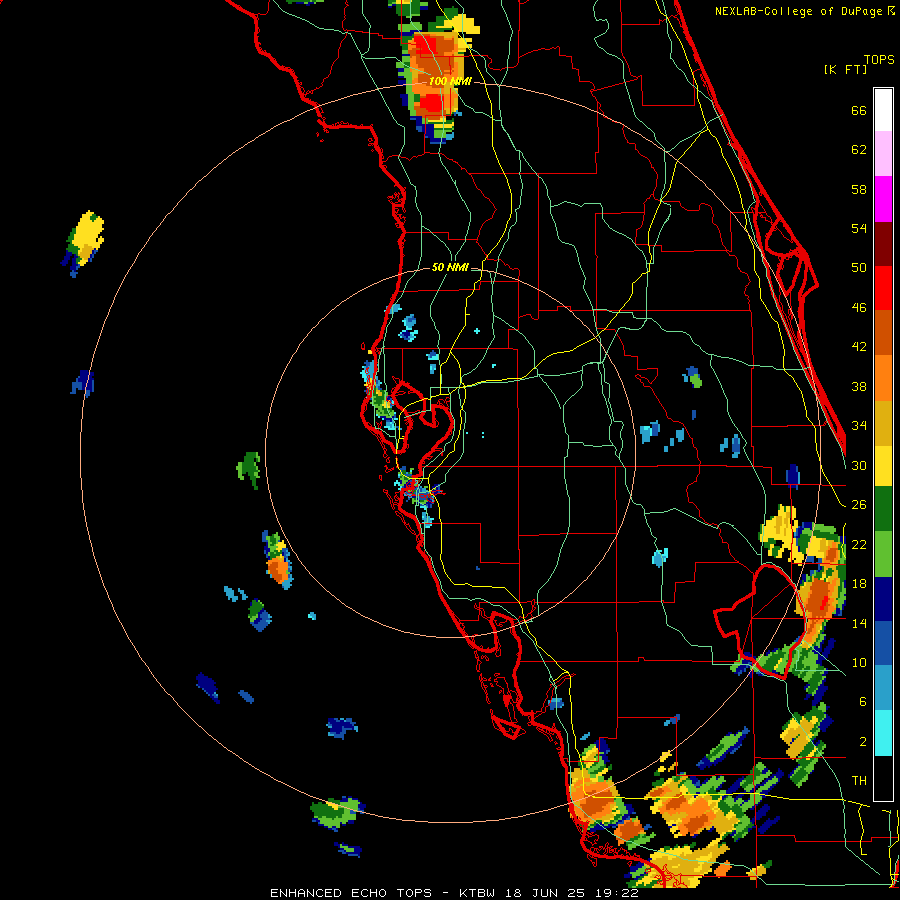
Task: Click the '26' value on the legend
Action: coord(859,505)
